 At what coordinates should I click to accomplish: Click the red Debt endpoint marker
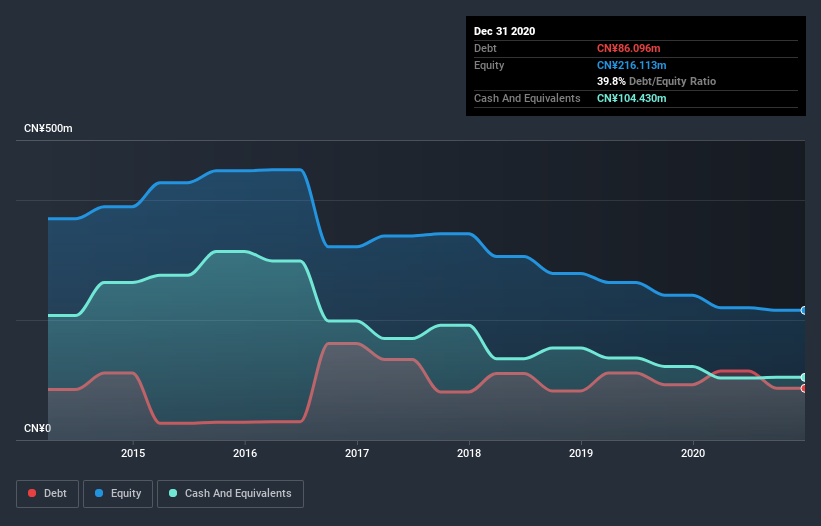coord(804,388)
